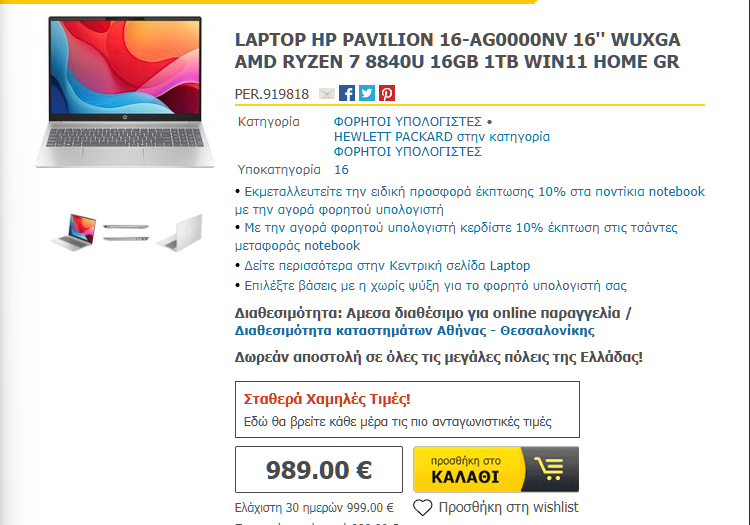Share product on Facebook
This screenshot has width=750, height=525.
(347, 93)
